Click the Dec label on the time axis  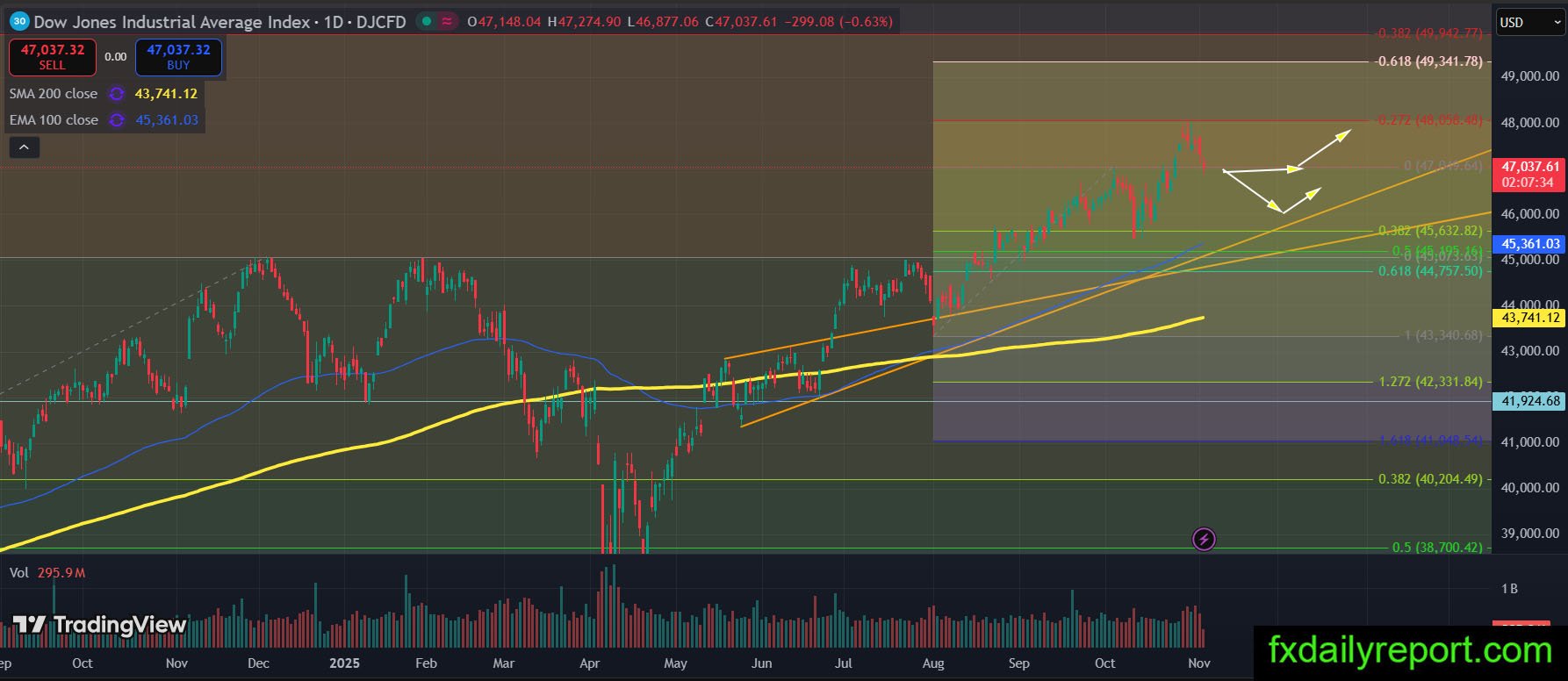tap(258, 663)
